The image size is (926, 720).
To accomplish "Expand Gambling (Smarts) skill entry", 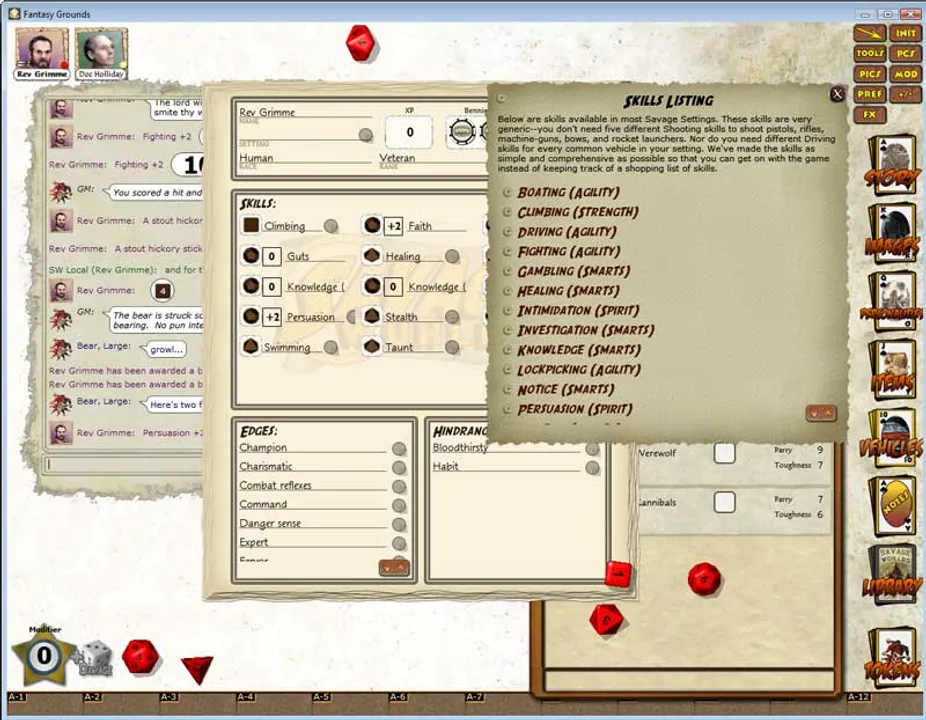I will click(507, 271).
